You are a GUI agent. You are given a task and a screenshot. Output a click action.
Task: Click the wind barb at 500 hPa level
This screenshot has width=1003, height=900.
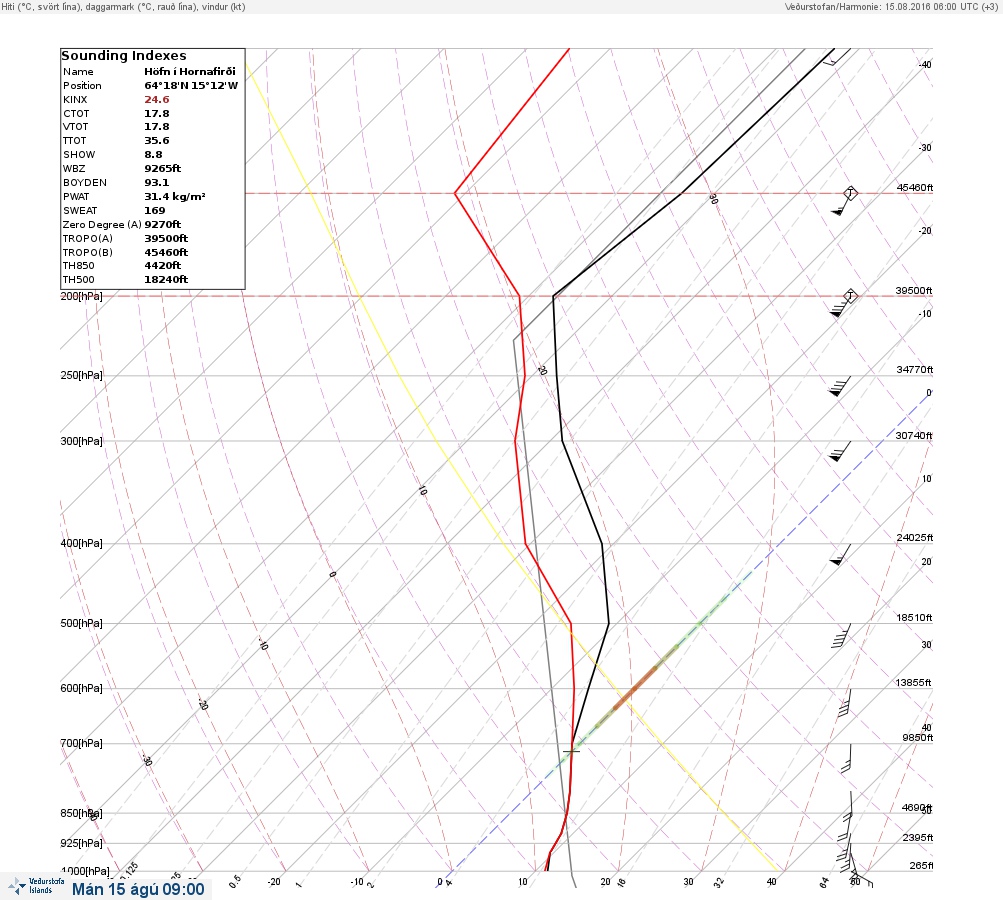[x=841, y=636]
